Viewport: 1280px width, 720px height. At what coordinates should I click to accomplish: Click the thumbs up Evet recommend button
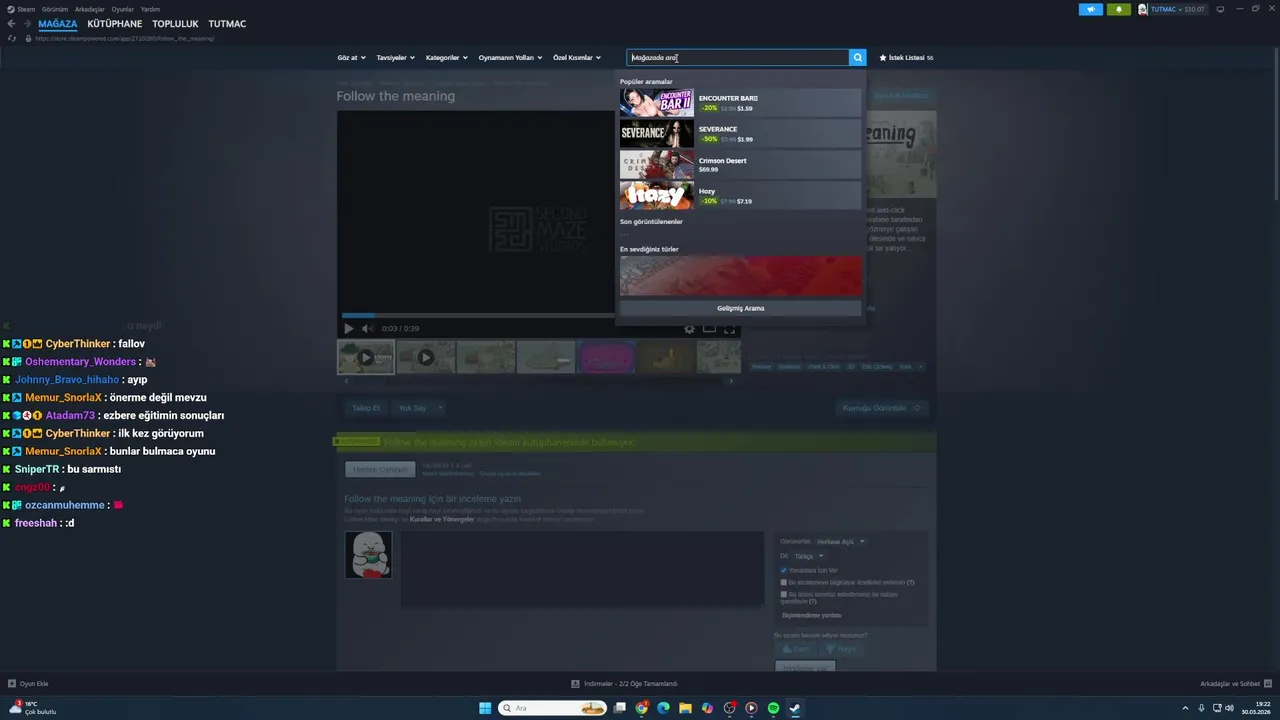tap(797, 649)
